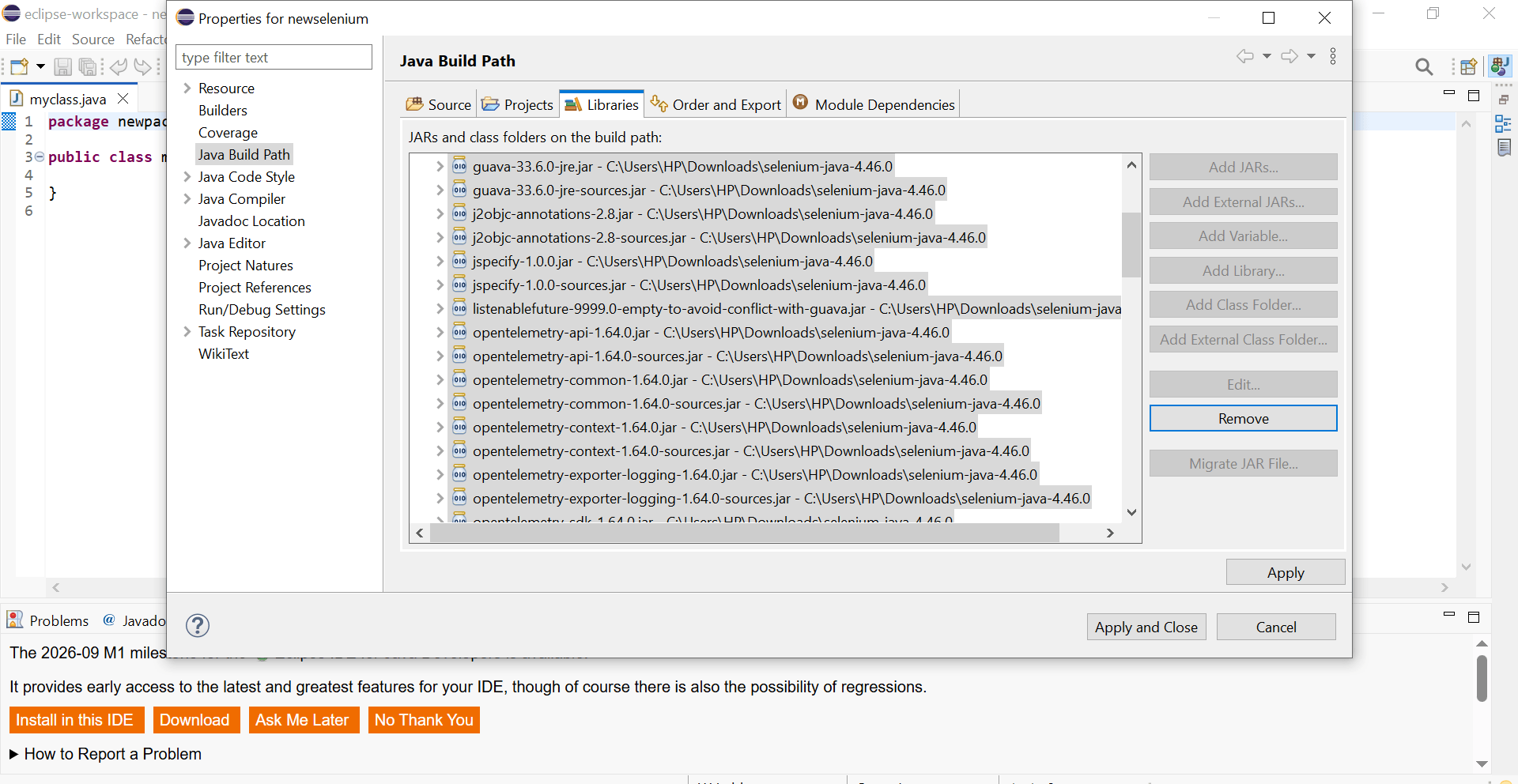This screenshot has height=784, width=1518.
Task: Open the New file toolbar icon
Action: click(x=20, y=67)
